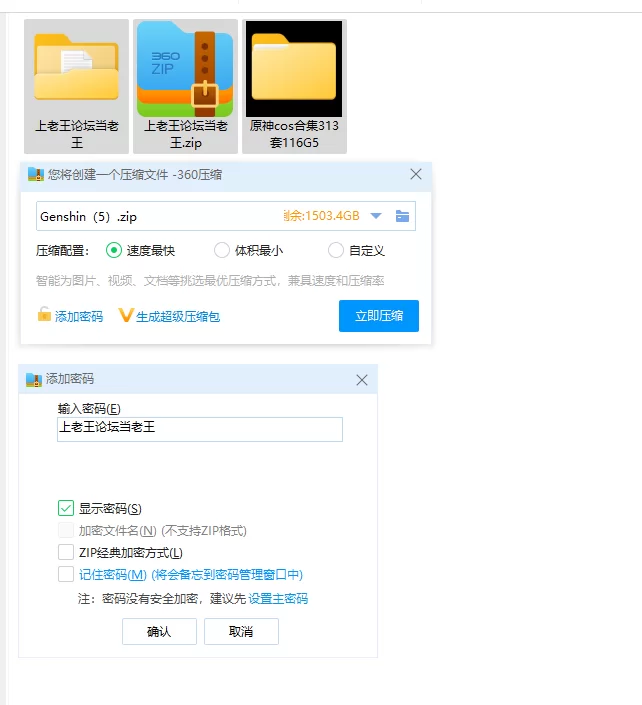
Task: Check 记住密码(M) checkbox
Action: 66,574
